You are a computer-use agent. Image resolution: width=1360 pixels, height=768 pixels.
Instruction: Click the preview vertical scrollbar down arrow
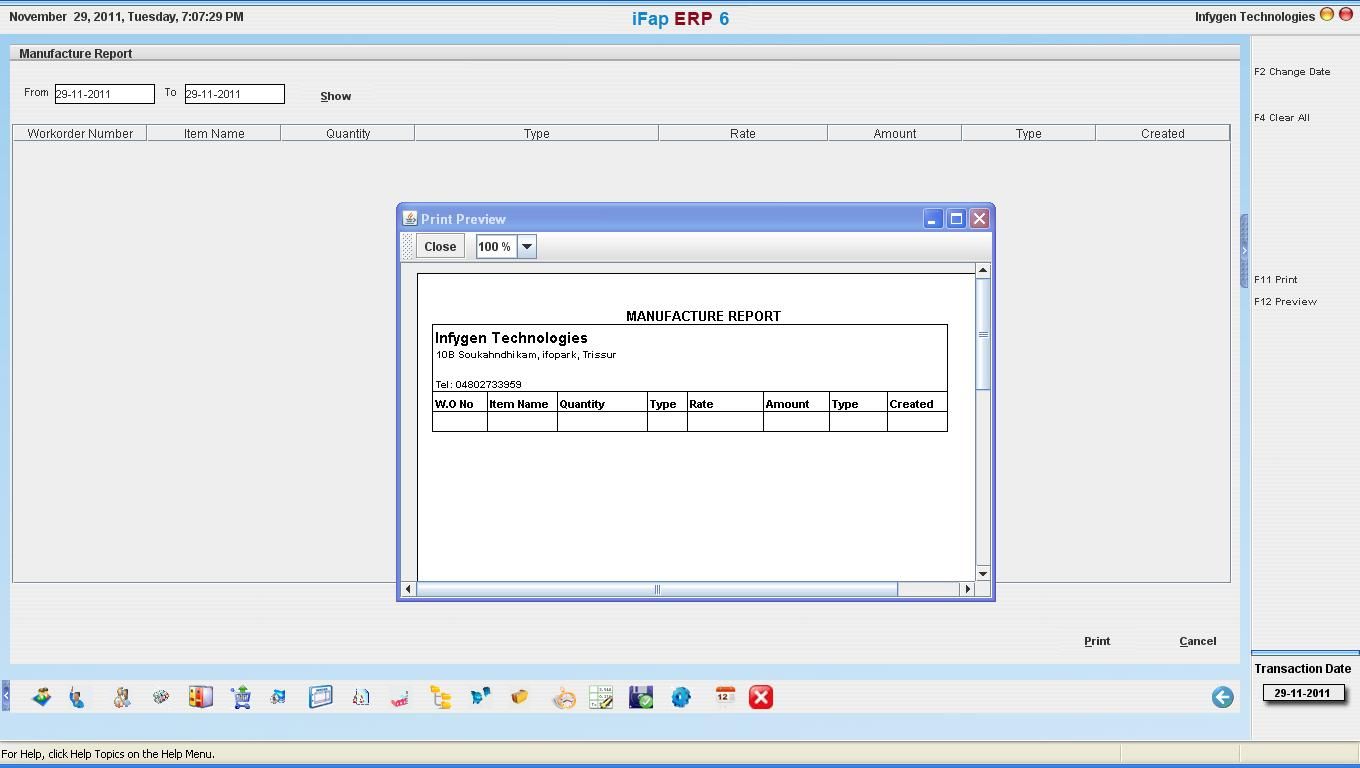pyautogui.click(x=982, y=574)
